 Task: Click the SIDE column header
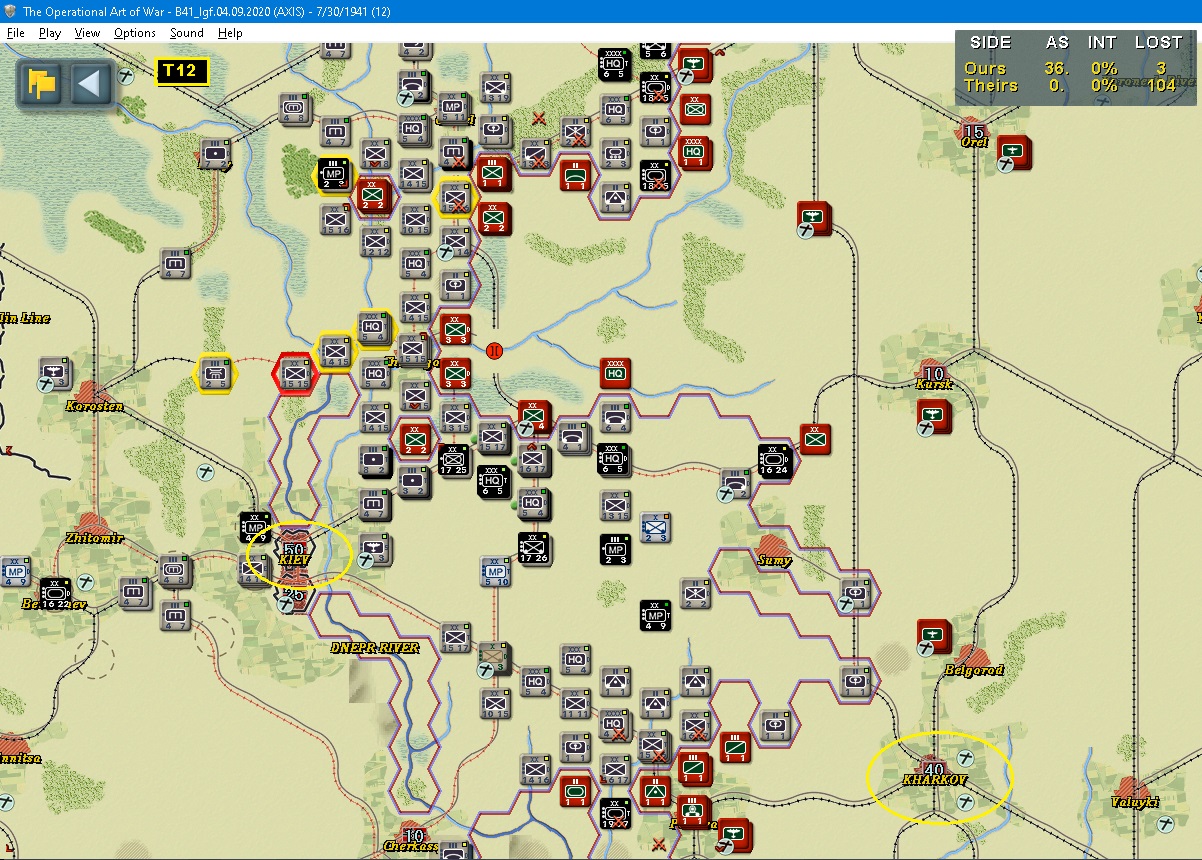click(990, 43)
